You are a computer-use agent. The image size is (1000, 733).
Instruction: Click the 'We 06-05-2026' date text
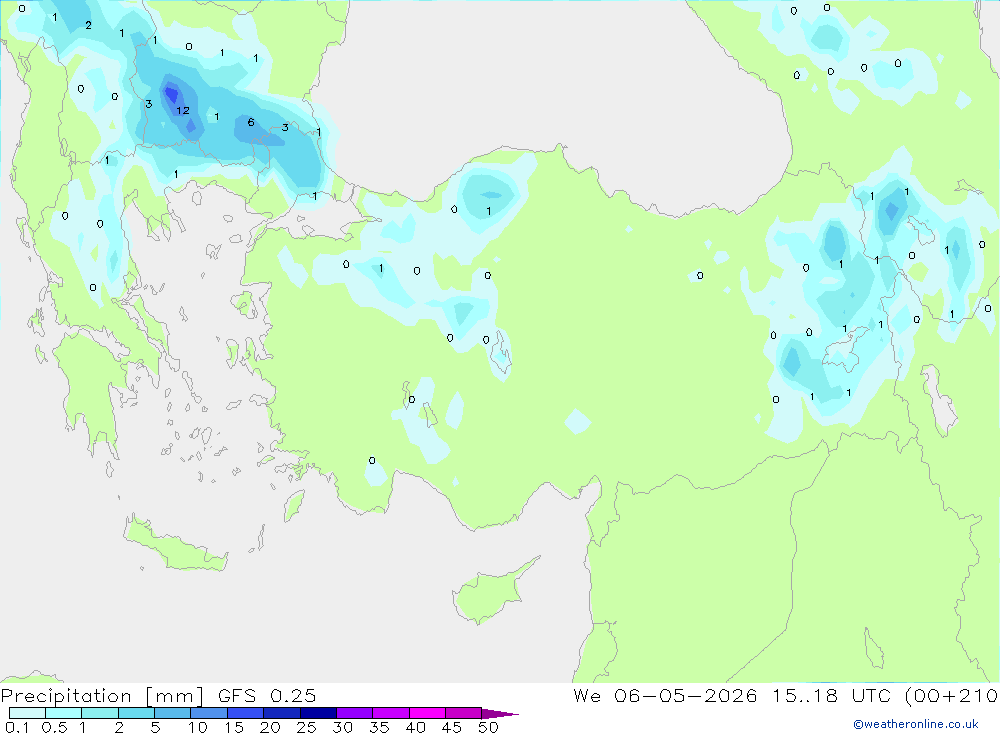[x=665, y=695]
